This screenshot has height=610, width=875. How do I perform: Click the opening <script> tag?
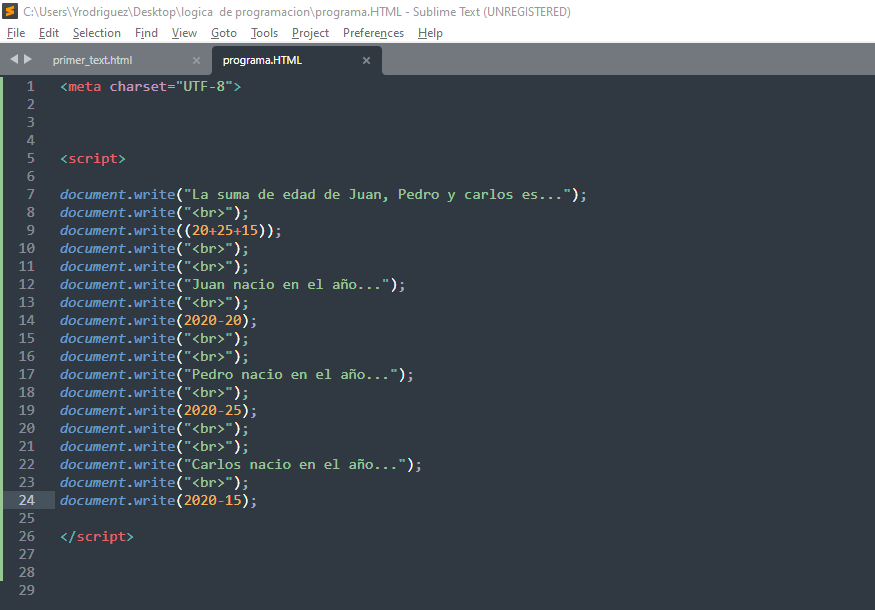coord(93,158)
